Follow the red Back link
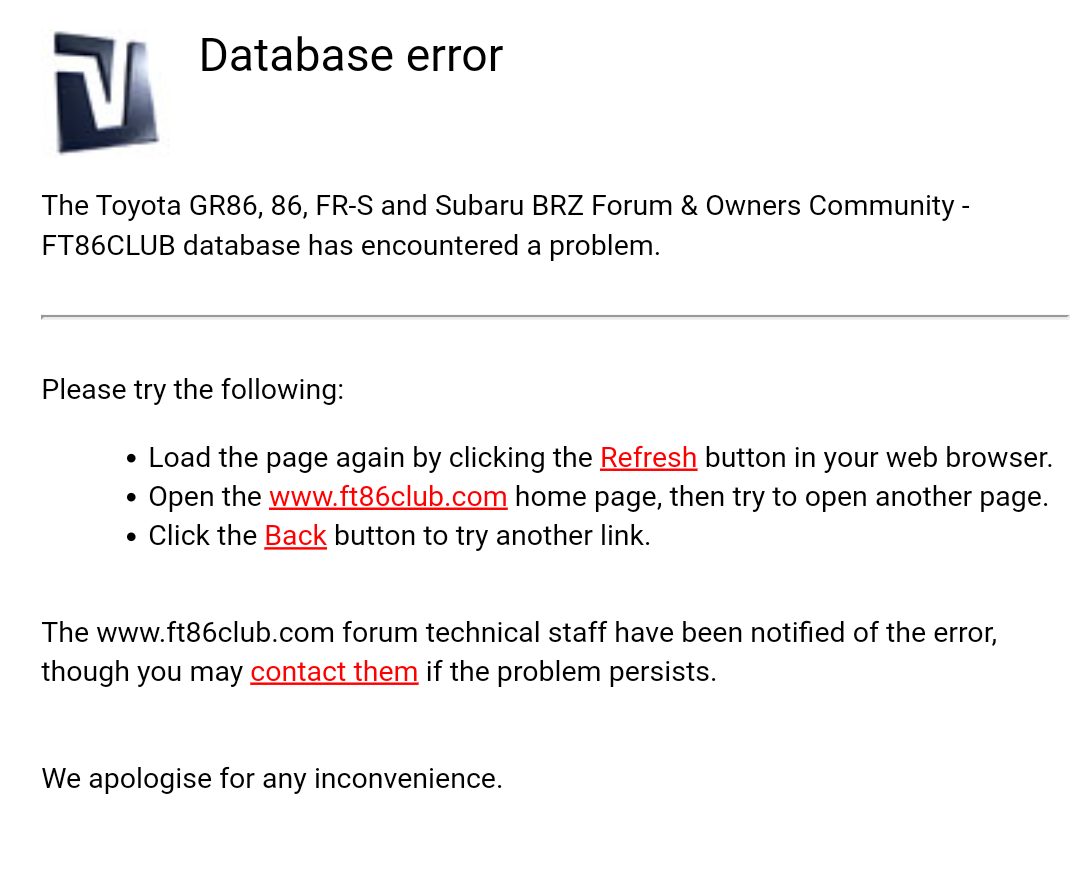This screenshot has width=1080, height=885. pyautogui.click(x=295, y=536)
